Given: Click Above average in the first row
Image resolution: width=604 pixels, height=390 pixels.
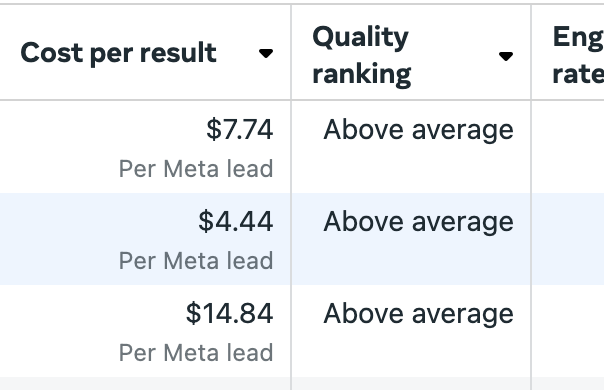Looking at the screenshot, I should click(418, 130).
